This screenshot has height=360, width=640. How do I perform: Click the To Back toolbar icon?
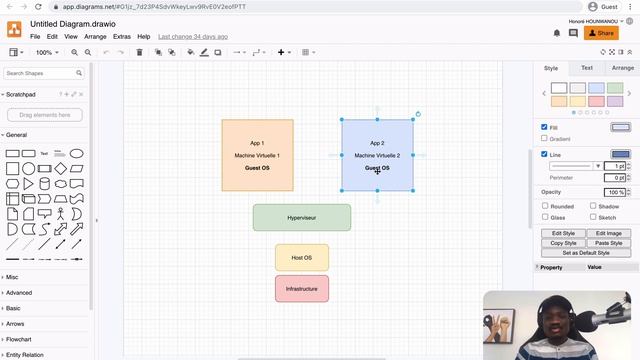pos(172,52)
